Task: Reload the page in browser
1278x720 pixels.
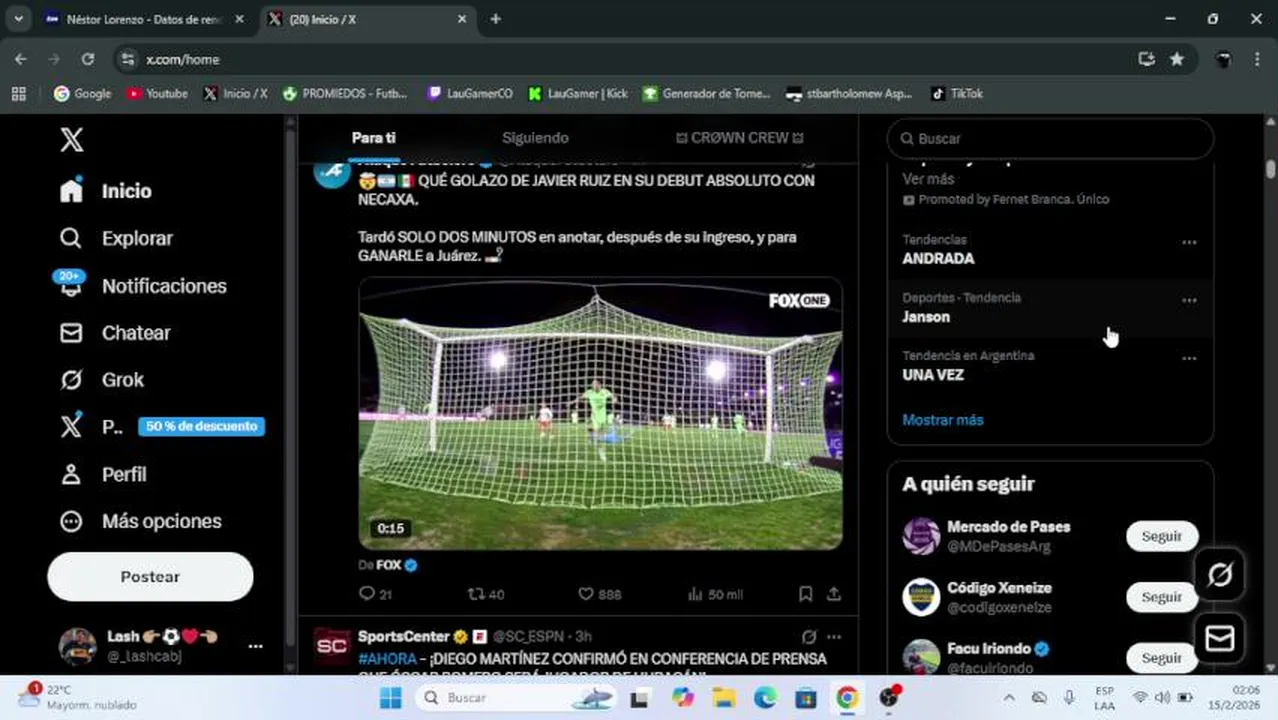Action: coord(88,59)
